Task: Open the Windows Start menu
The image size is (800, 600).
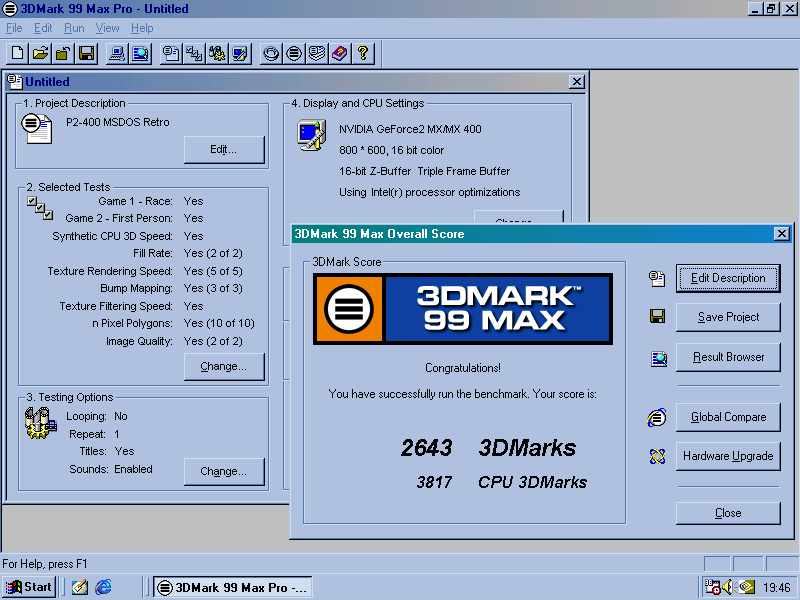Action: click(29, 587)
